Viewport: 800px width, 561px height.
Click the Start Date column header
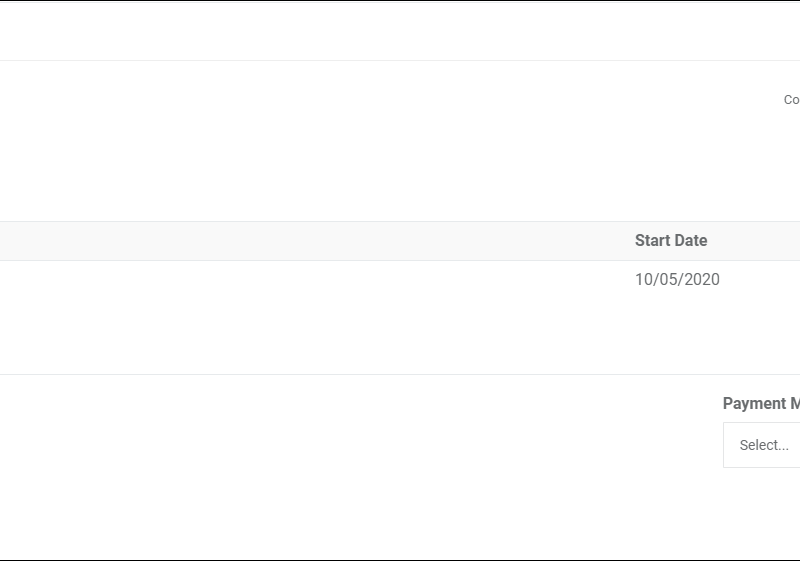click(x=671, y=241)
